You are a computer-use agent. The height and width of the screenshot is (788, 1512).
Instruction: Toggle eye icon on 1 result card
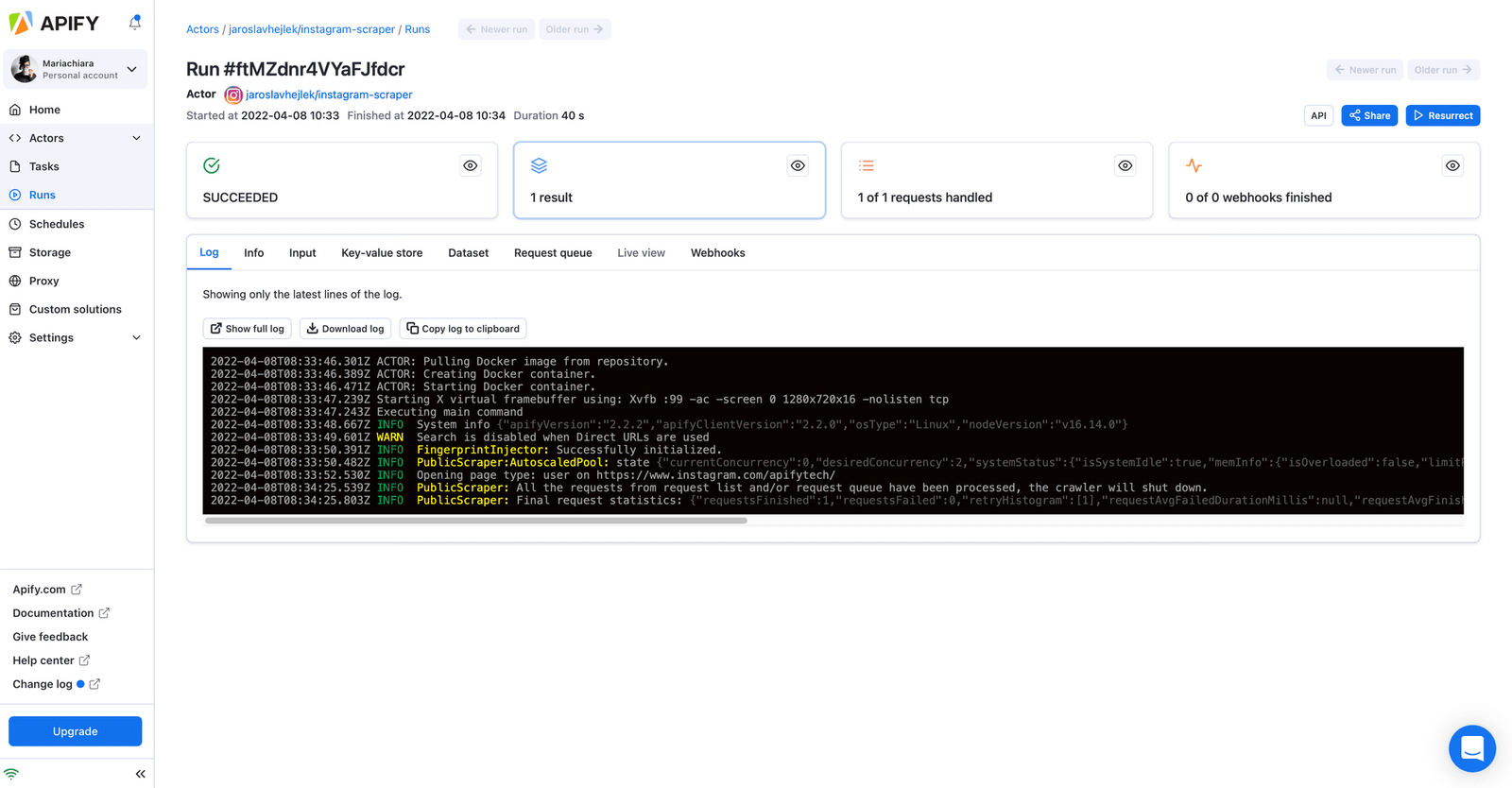(798, 166)
